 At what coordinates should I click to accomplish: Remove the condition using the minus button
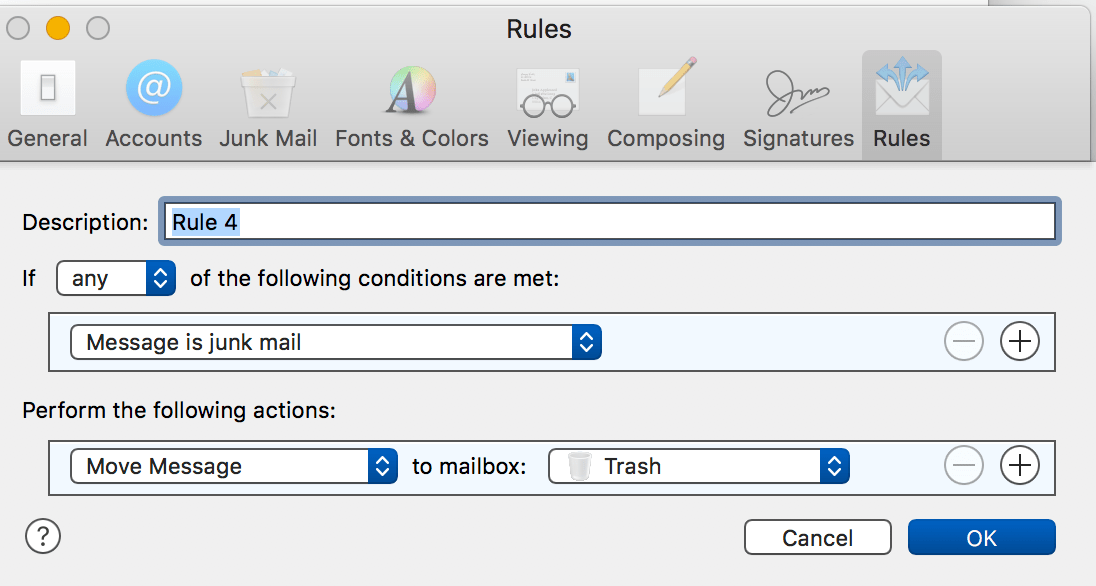click(963, 341)
